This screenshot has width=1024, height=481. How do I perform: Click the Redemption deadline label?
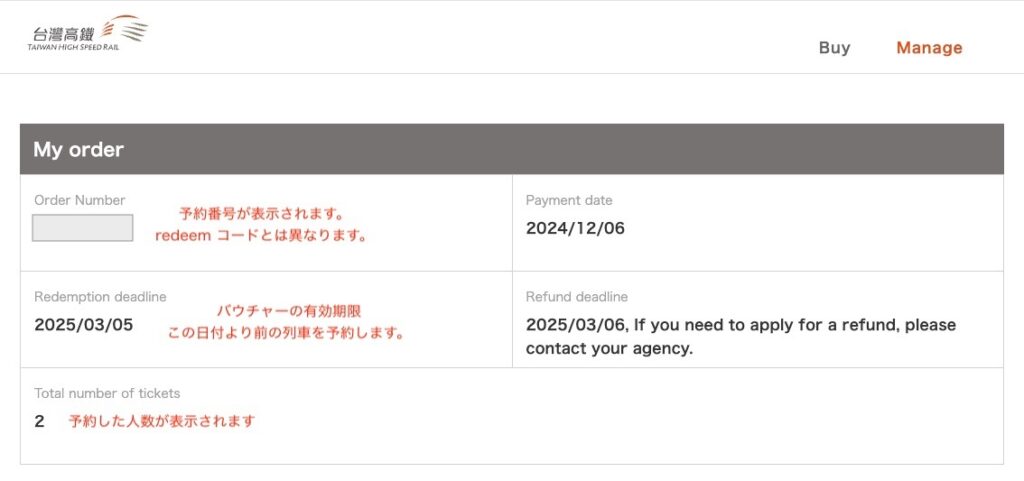(100, 297)
